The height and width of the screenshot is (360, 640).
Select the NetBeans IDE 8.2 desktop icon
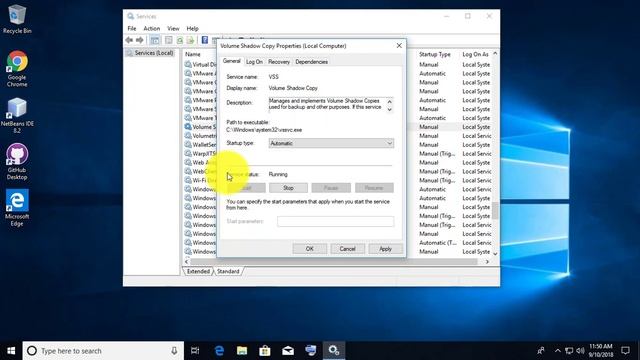(17, 116)
